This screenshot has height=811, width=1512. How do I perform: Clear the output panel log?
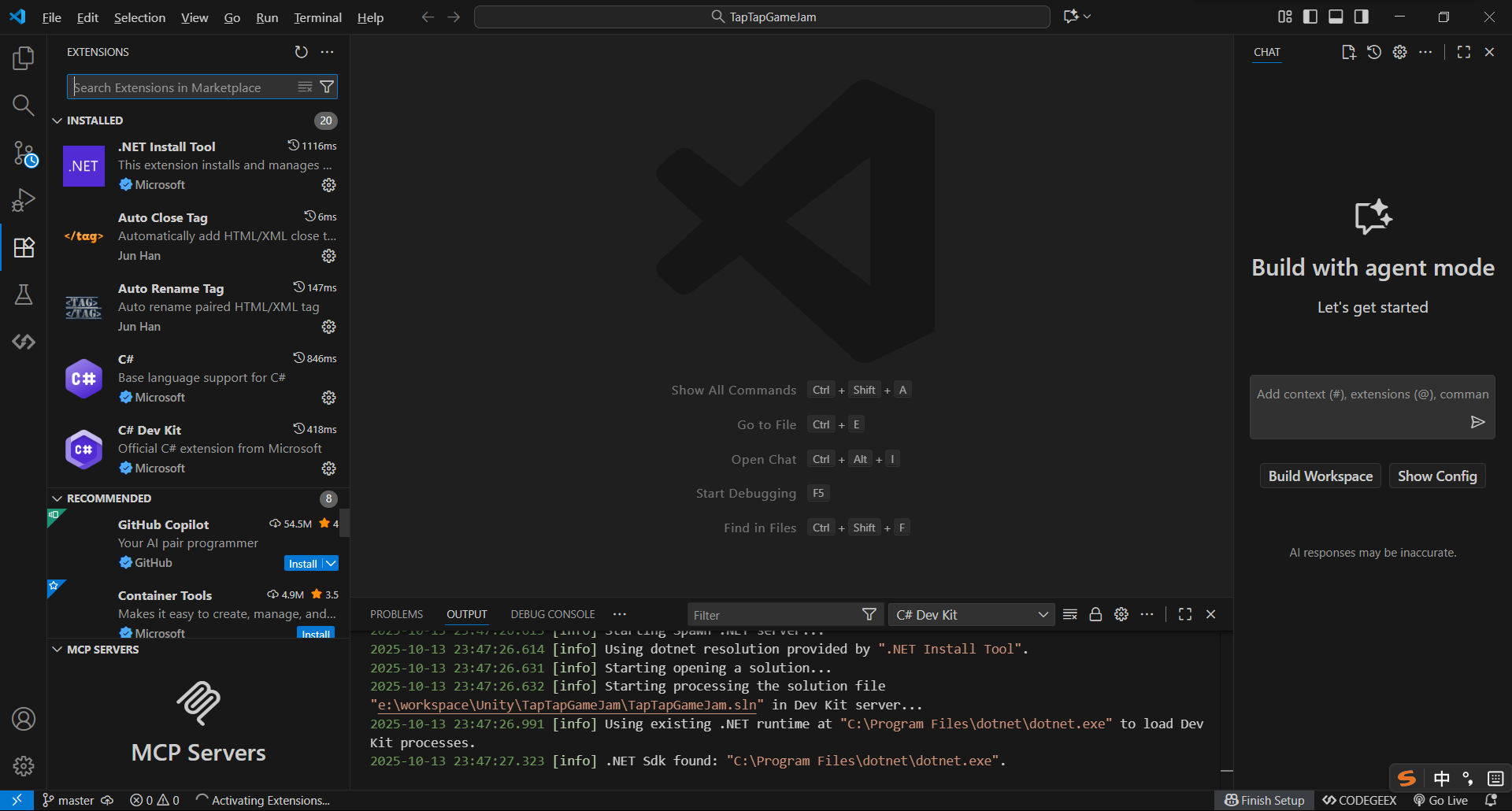[x=1069, y=614]
